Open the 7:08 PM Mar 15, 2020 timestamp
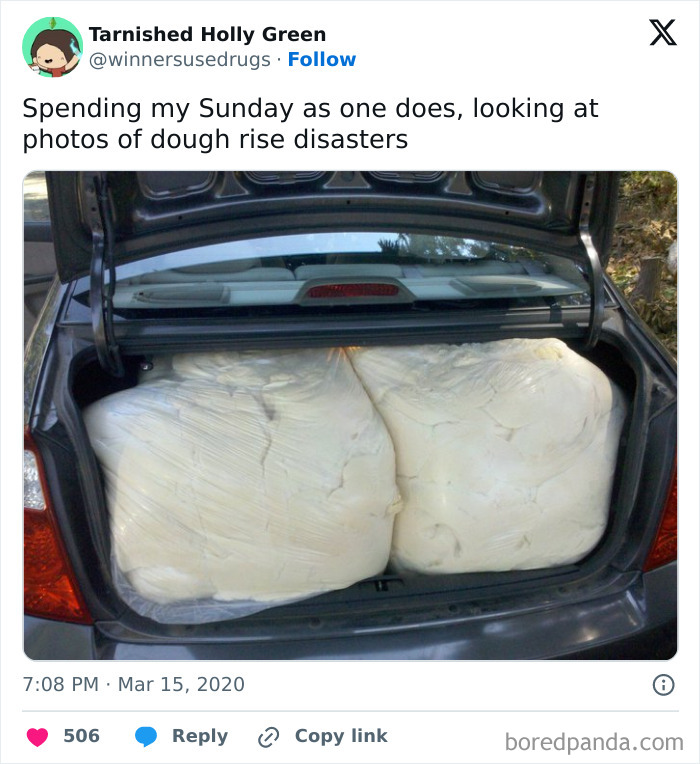 click(133, 685)
